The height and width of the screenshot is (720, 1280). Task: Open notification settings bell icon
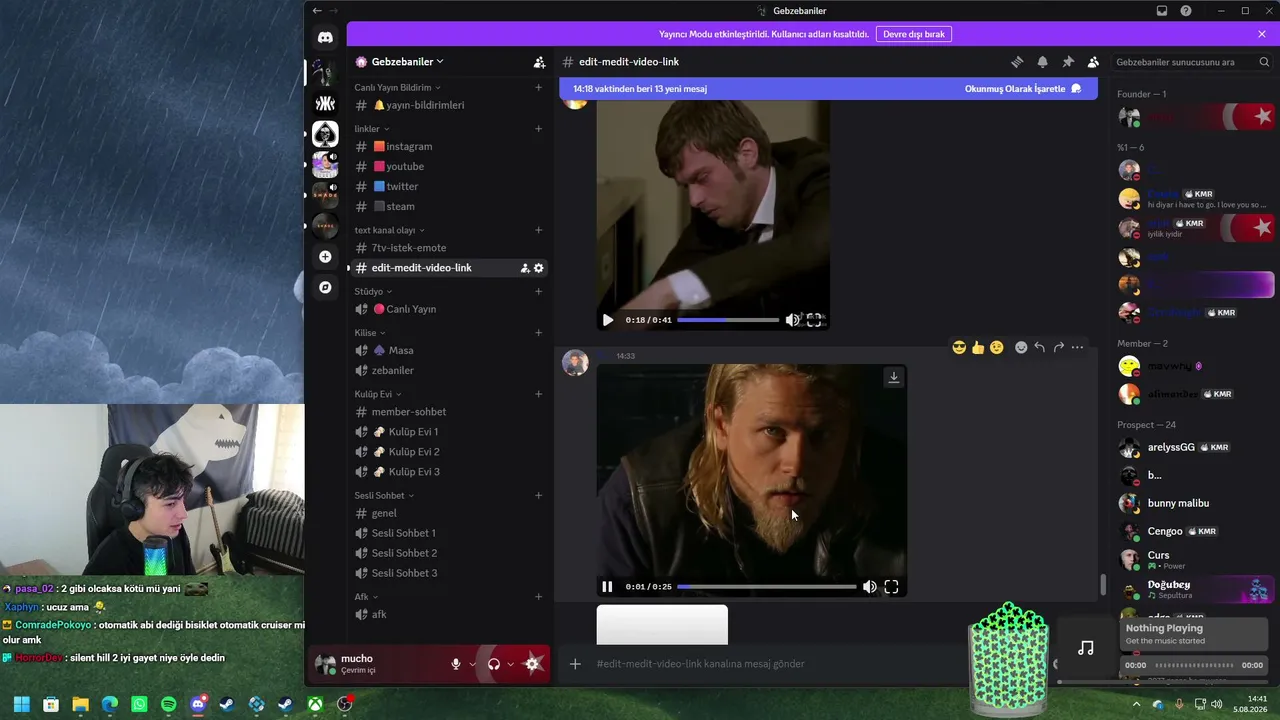[1042, 62]
